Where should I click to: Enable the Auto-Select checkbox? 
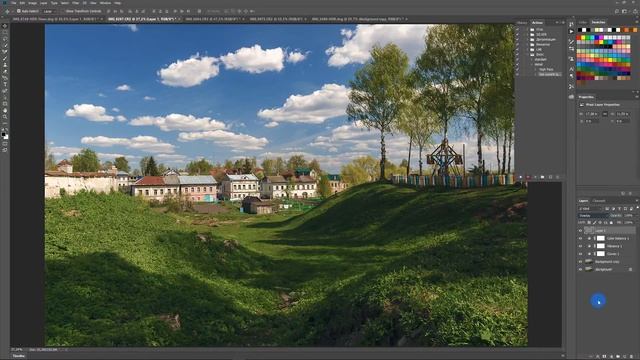(x=19, y=11)
